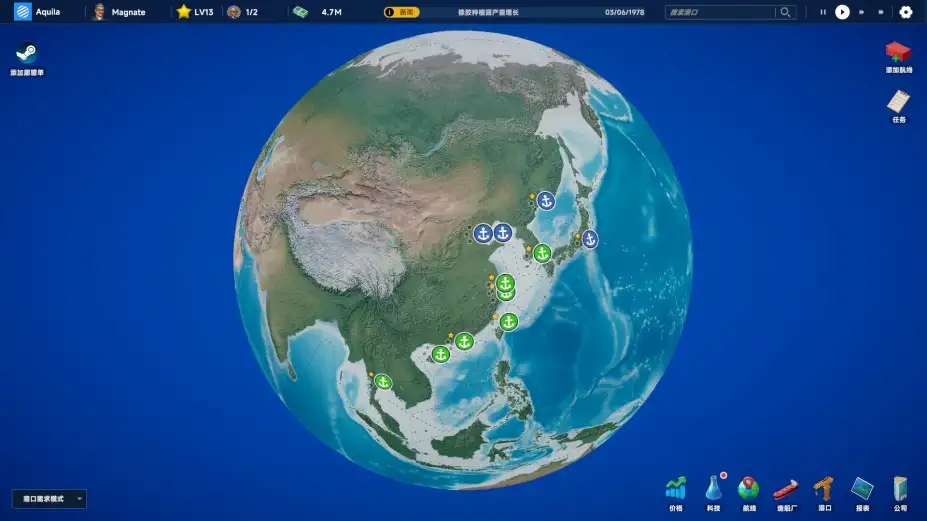Select the blue port anchor near Vladivostok
This screenshot has width=927, height=521.
pyautogui.click(x=546, y=201)
